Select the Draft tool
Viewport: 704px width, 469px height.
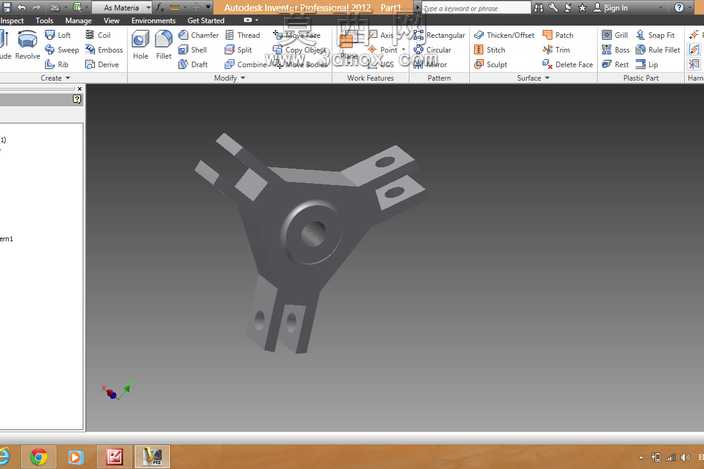[x=193, y=65]
